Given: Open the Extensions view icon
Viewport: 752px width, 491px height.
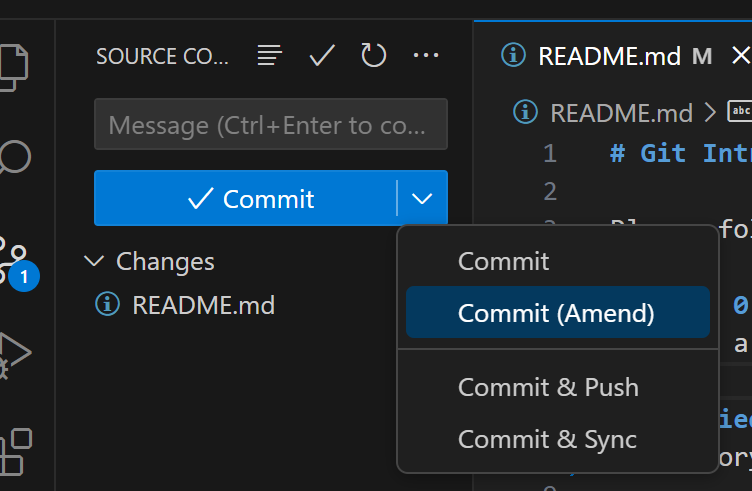Looking at the screenshot, I should pos(14,452).
